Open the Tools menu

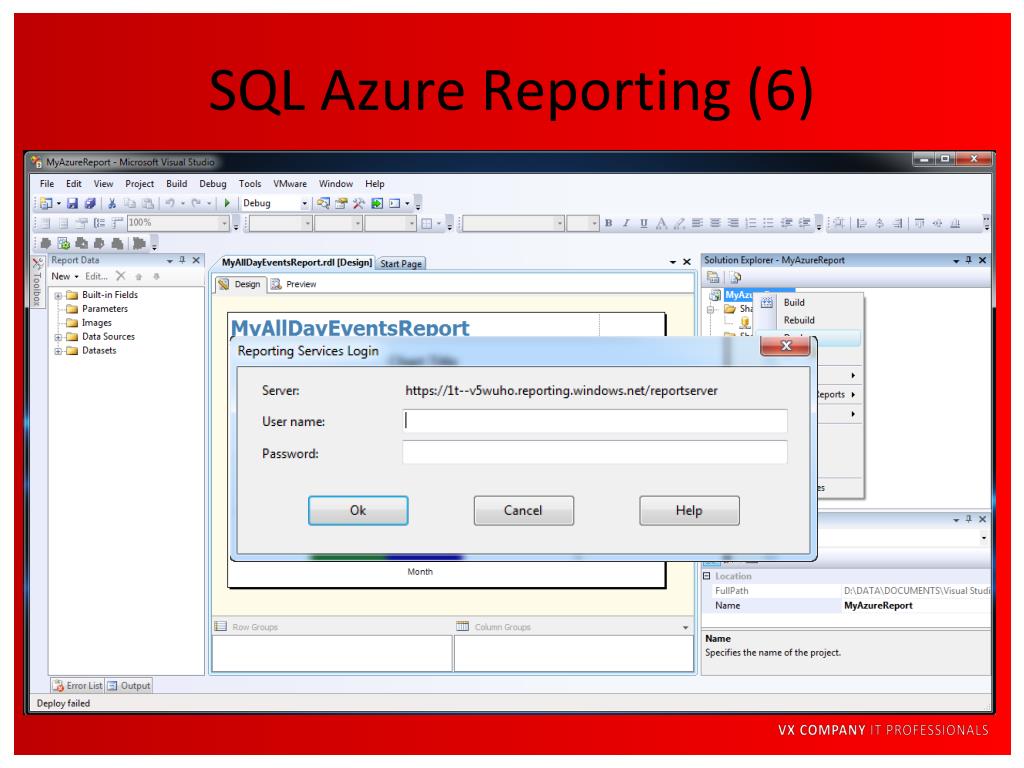tap(249, 184)
